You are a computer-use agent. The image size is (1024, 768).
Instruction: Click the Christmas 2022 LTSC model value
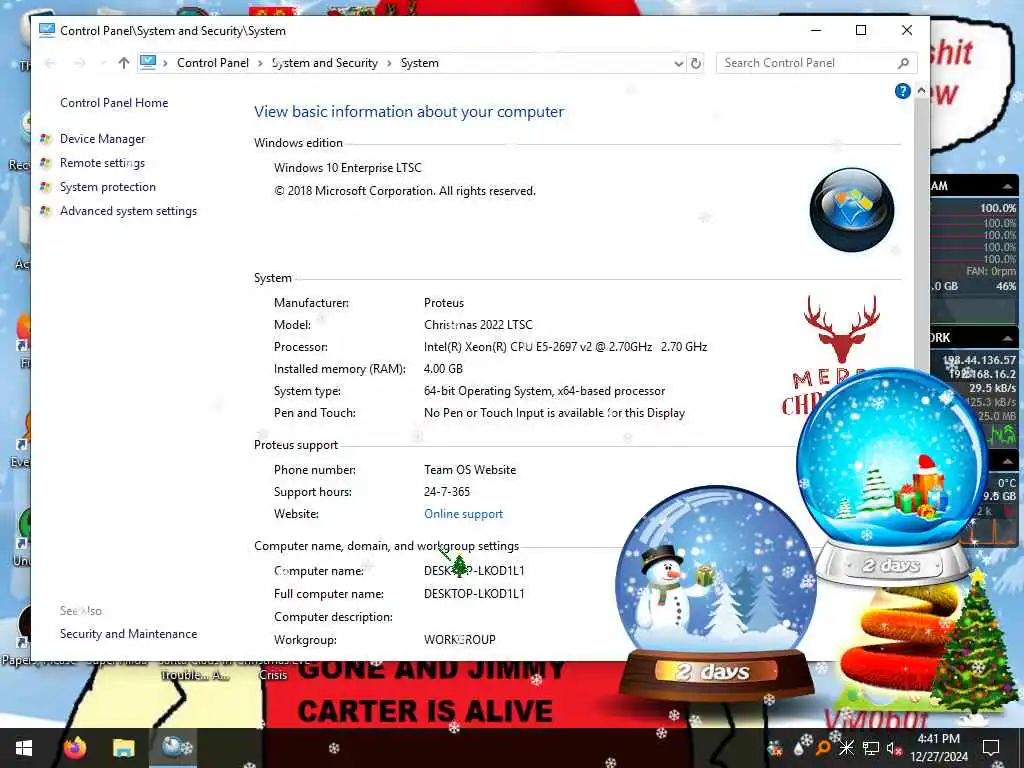coord(478,325)
